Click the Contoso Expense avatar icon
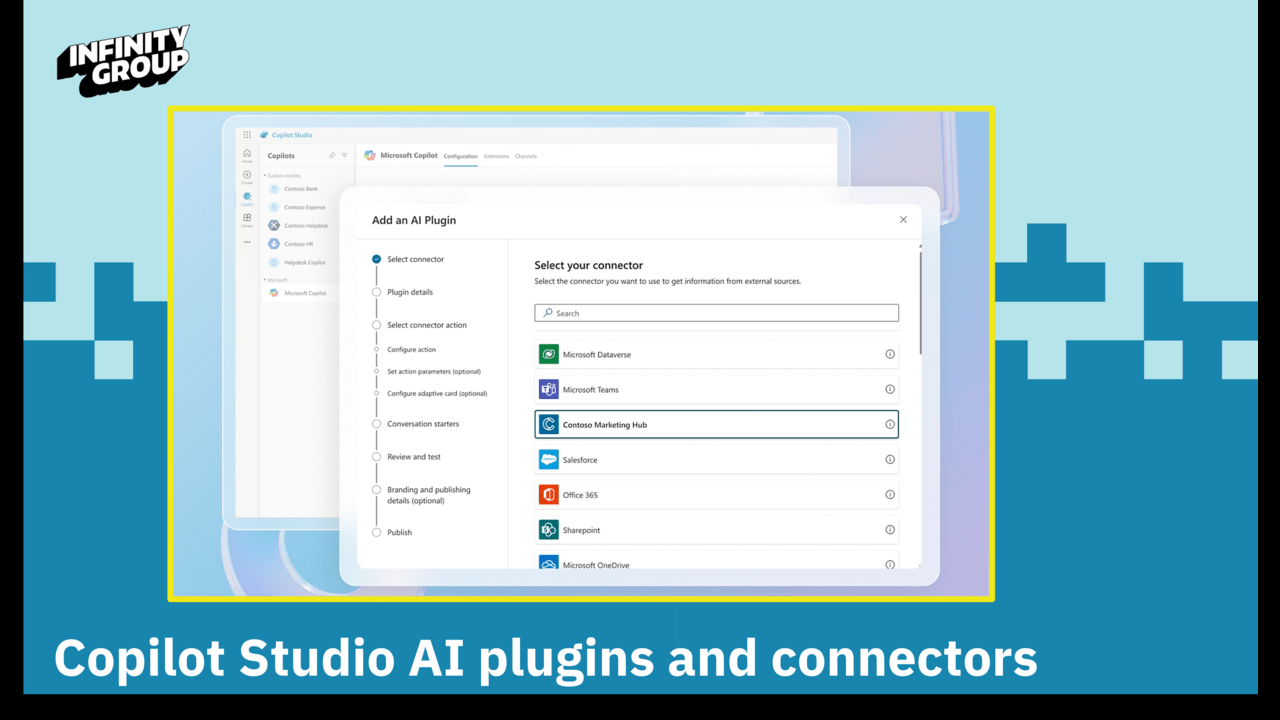Screen dimensions: 1280x720 tap(274, 207)
